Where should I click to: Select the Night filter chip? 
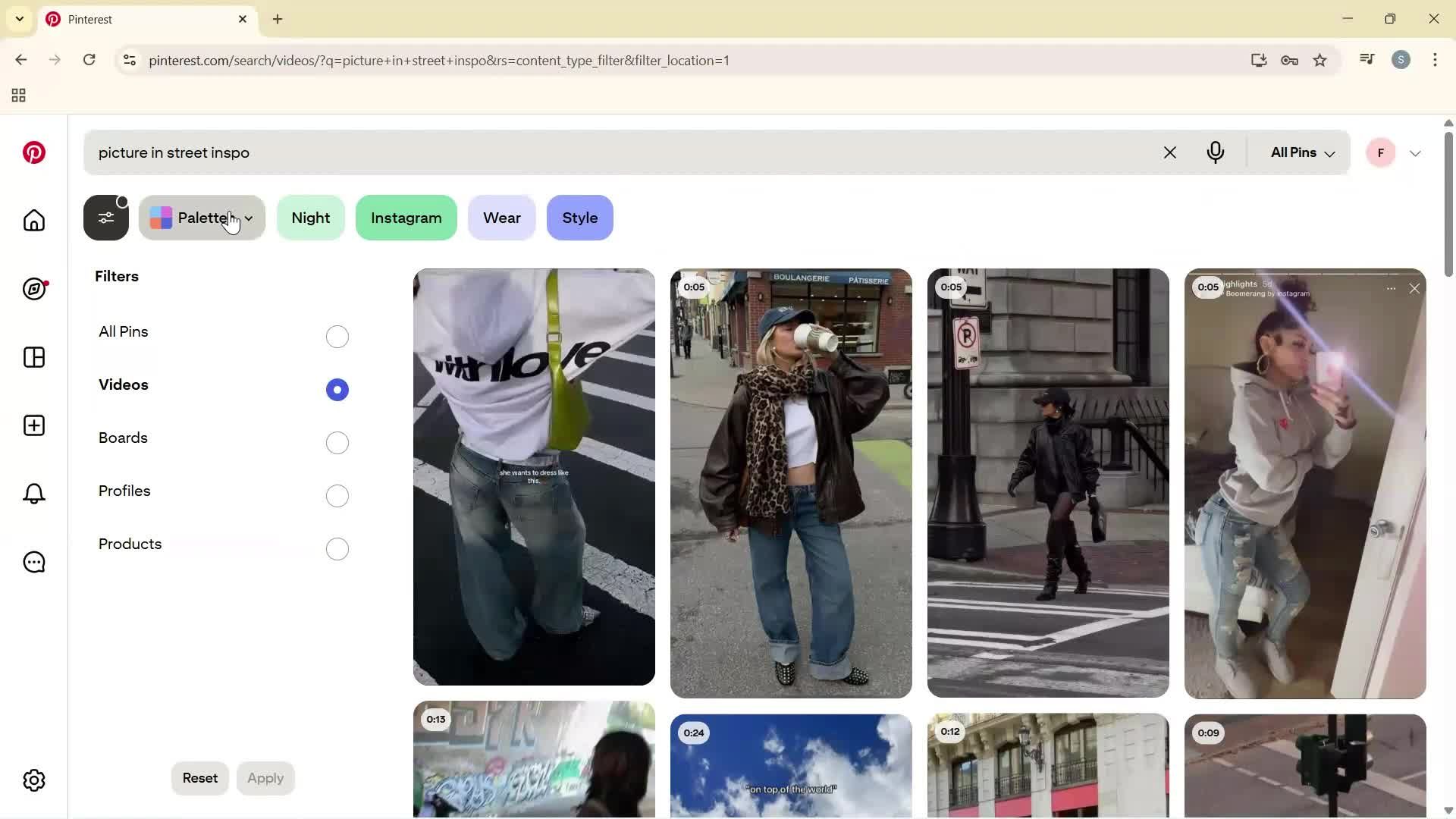pos(311,218)
